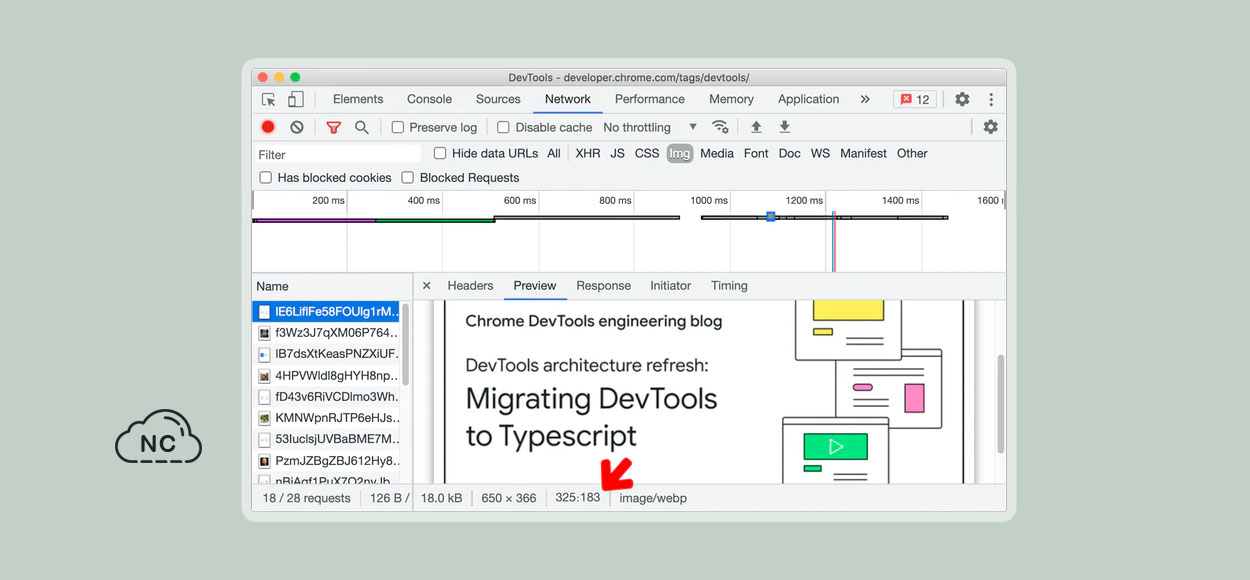
Task: Show more tabs via double chevron
Action: [x=865, y=99]
